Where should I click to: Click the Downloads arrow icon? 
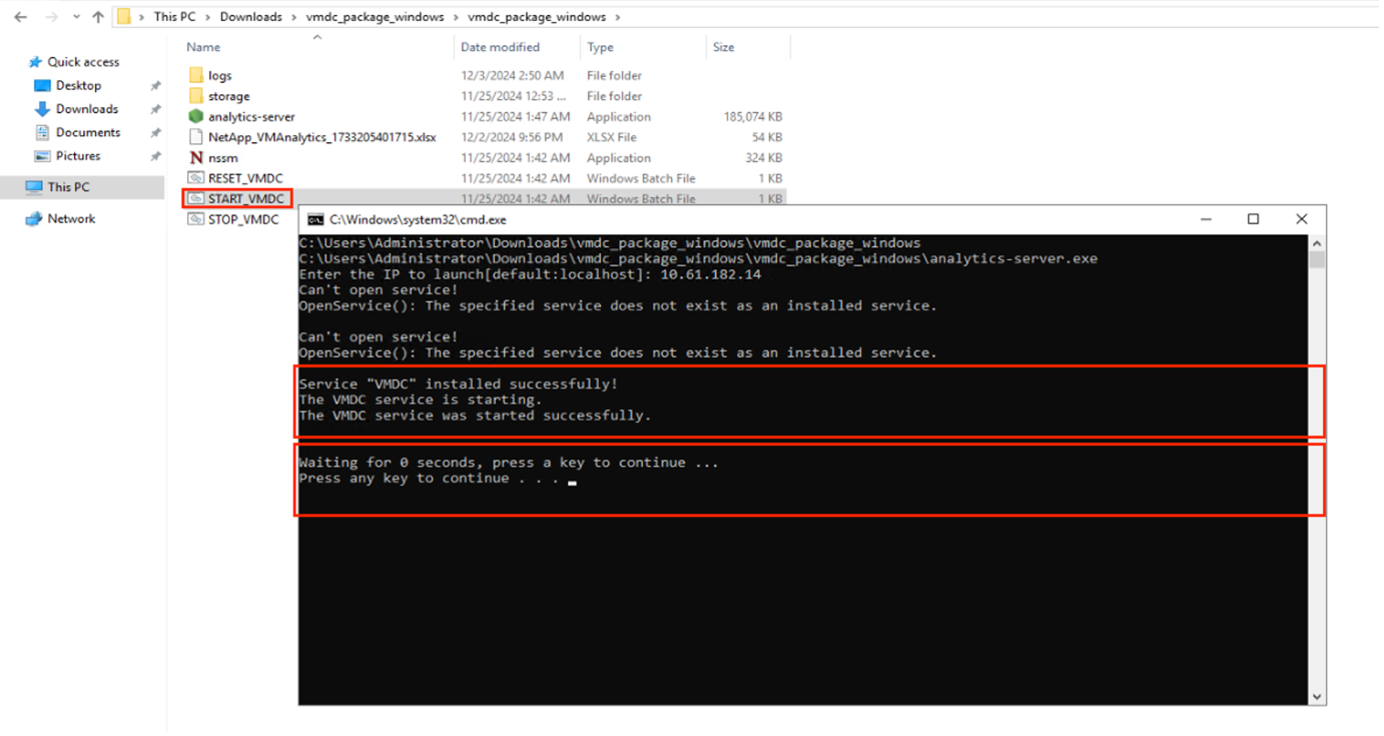coord(42,109)
